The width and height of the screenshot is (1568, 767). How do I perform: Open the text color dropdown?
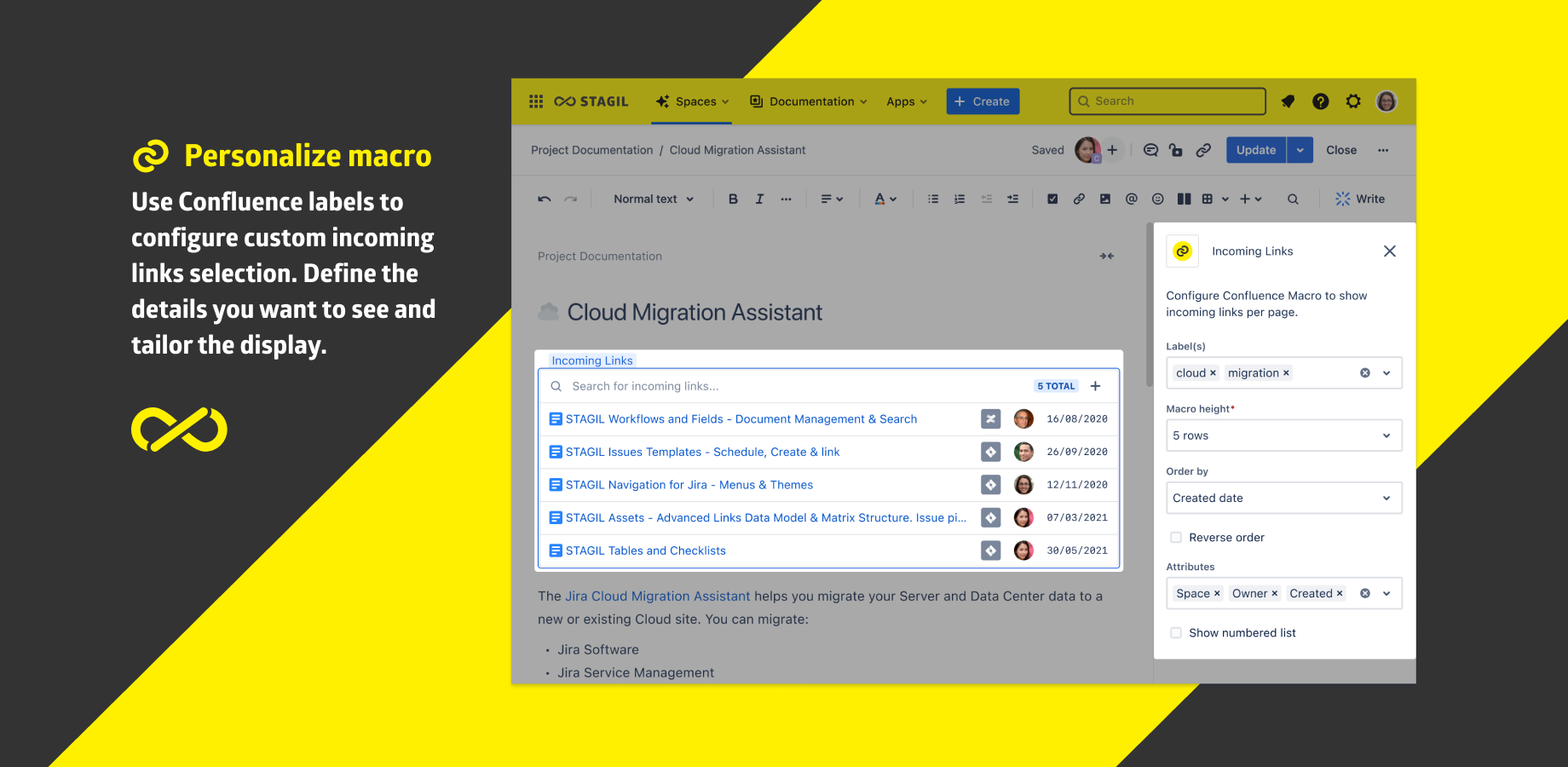[885, 199]
